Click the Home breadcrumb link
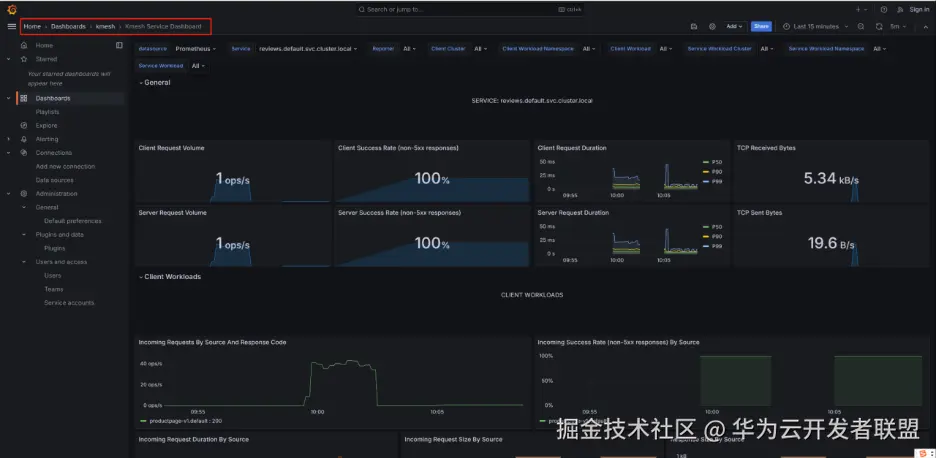 32,26
